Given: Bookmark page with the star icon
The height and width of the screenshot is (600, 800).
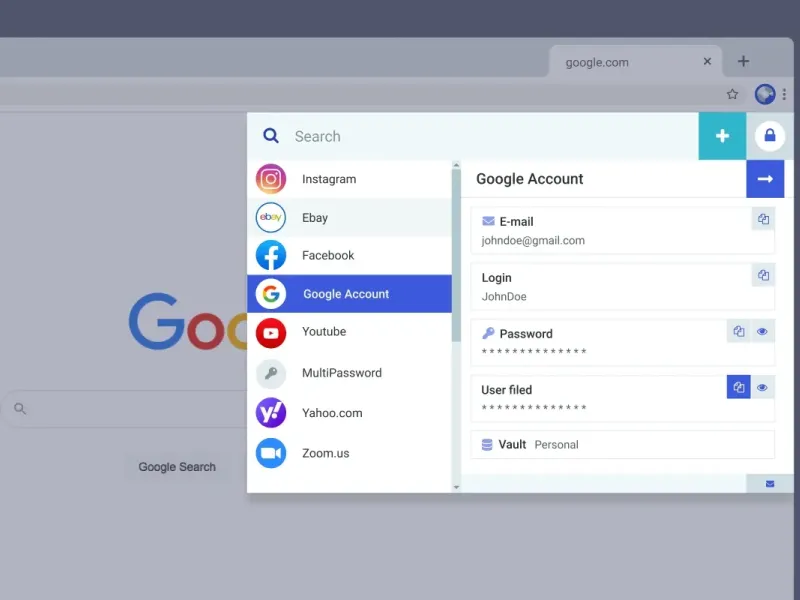Looking at the screenshot, I should (x=732, y=94).
